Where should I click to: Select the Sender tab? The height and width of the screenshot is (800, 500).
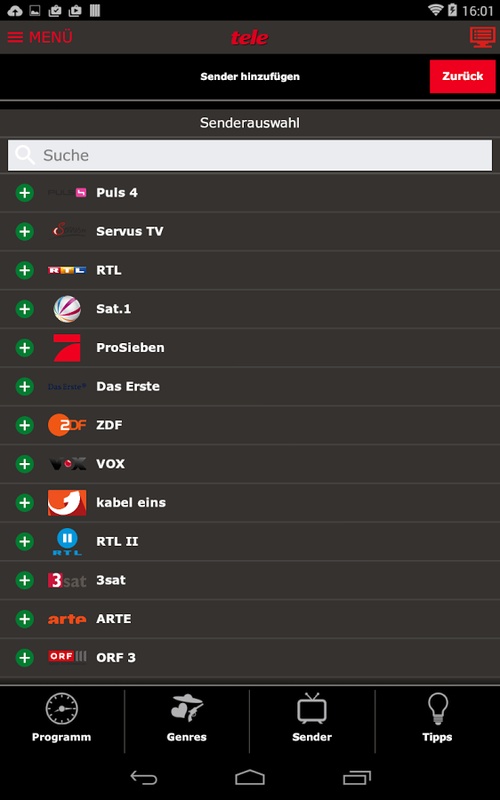coord(312,717)
